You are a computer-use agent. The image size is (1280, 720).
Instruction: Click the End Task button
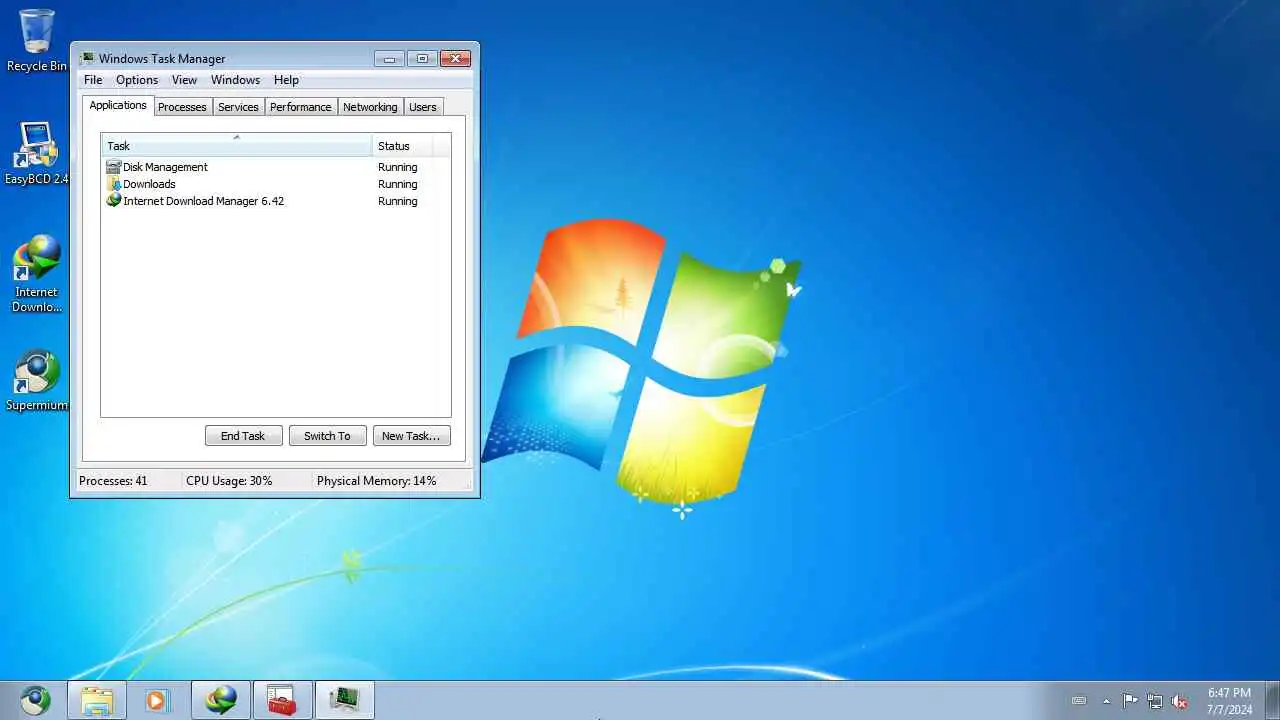pyautogui.click(x=243, y=436)
